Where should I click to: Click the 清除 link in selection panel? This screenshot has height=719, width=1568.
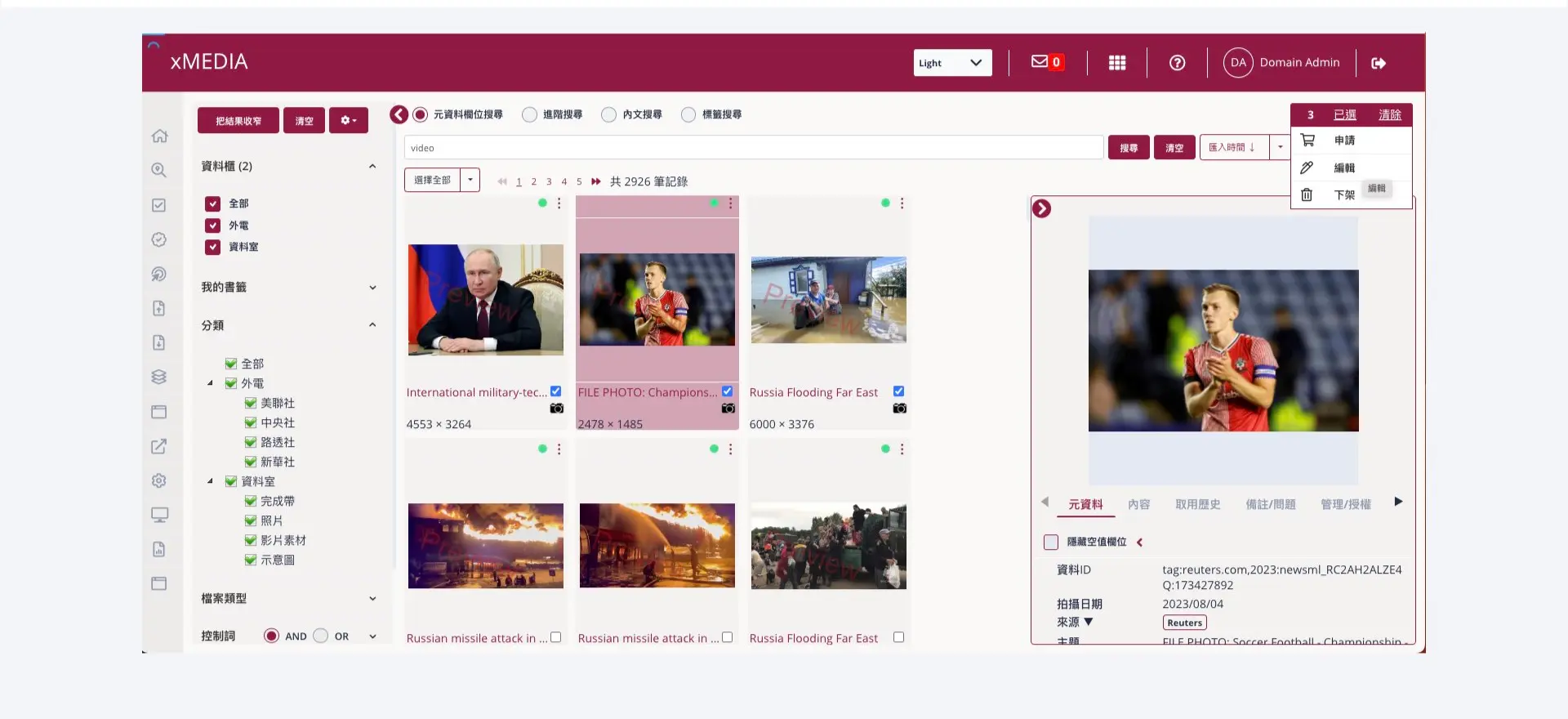click(1389, 114)
